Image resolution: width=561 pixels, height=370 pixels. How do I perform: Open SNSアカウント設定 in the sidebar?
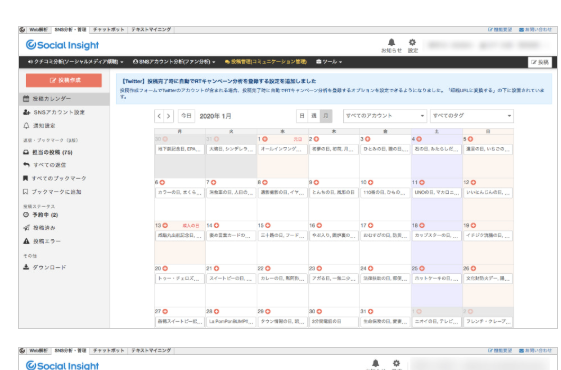tap(54, 112)
